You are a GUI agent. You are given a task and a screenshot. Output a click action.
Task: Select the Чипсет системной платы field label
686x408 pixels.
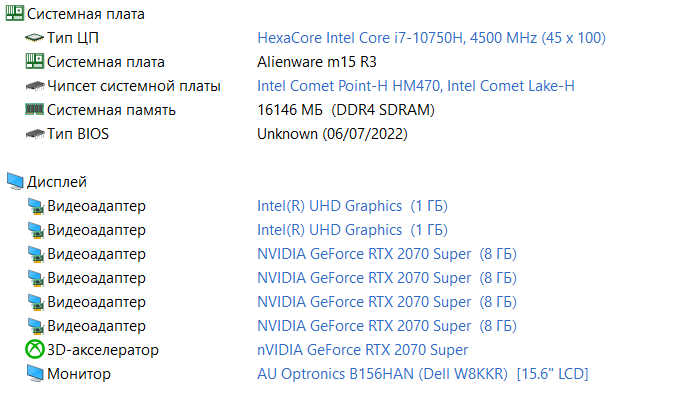pyautogui.click(x=134, y=86)
